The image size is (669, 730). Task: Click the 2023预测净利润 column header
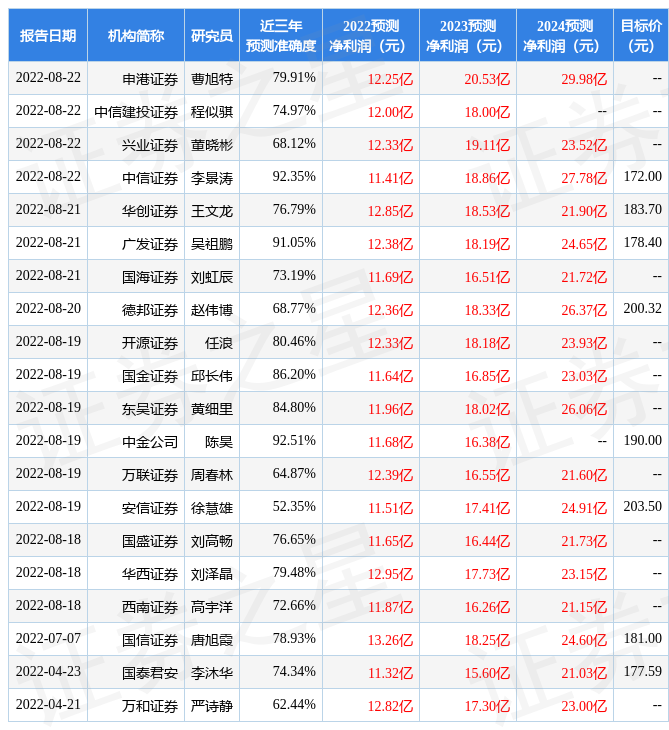pos(468,35)
